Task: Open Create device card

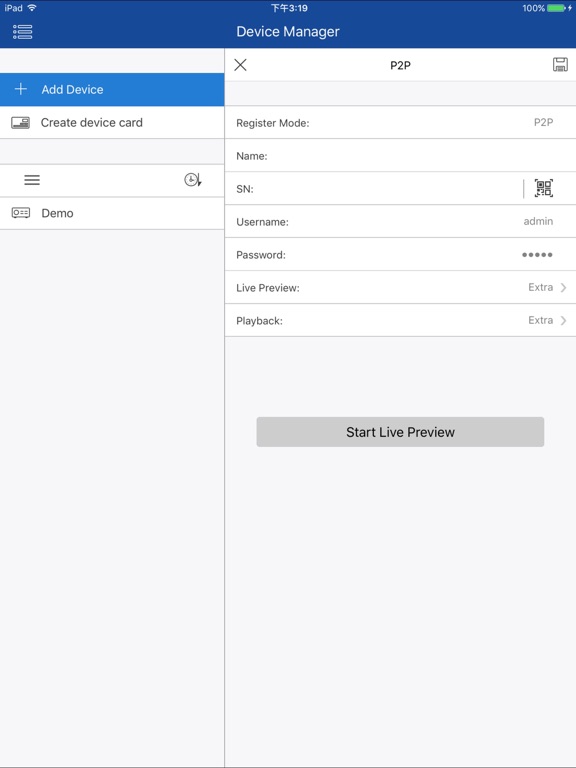Action: pos(112,122)
